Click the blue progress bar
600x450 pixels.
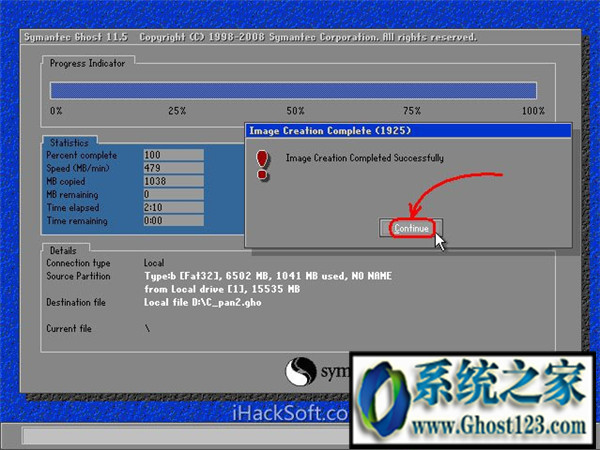click(x=293, y=91)
